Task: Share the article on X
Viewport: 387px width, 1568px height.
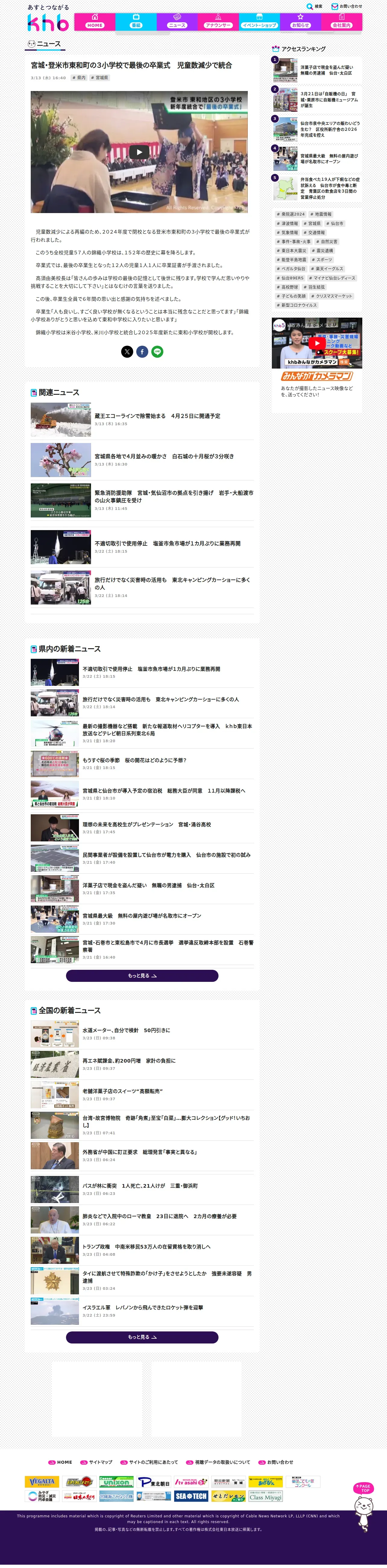Action: [x=127, y=352]
